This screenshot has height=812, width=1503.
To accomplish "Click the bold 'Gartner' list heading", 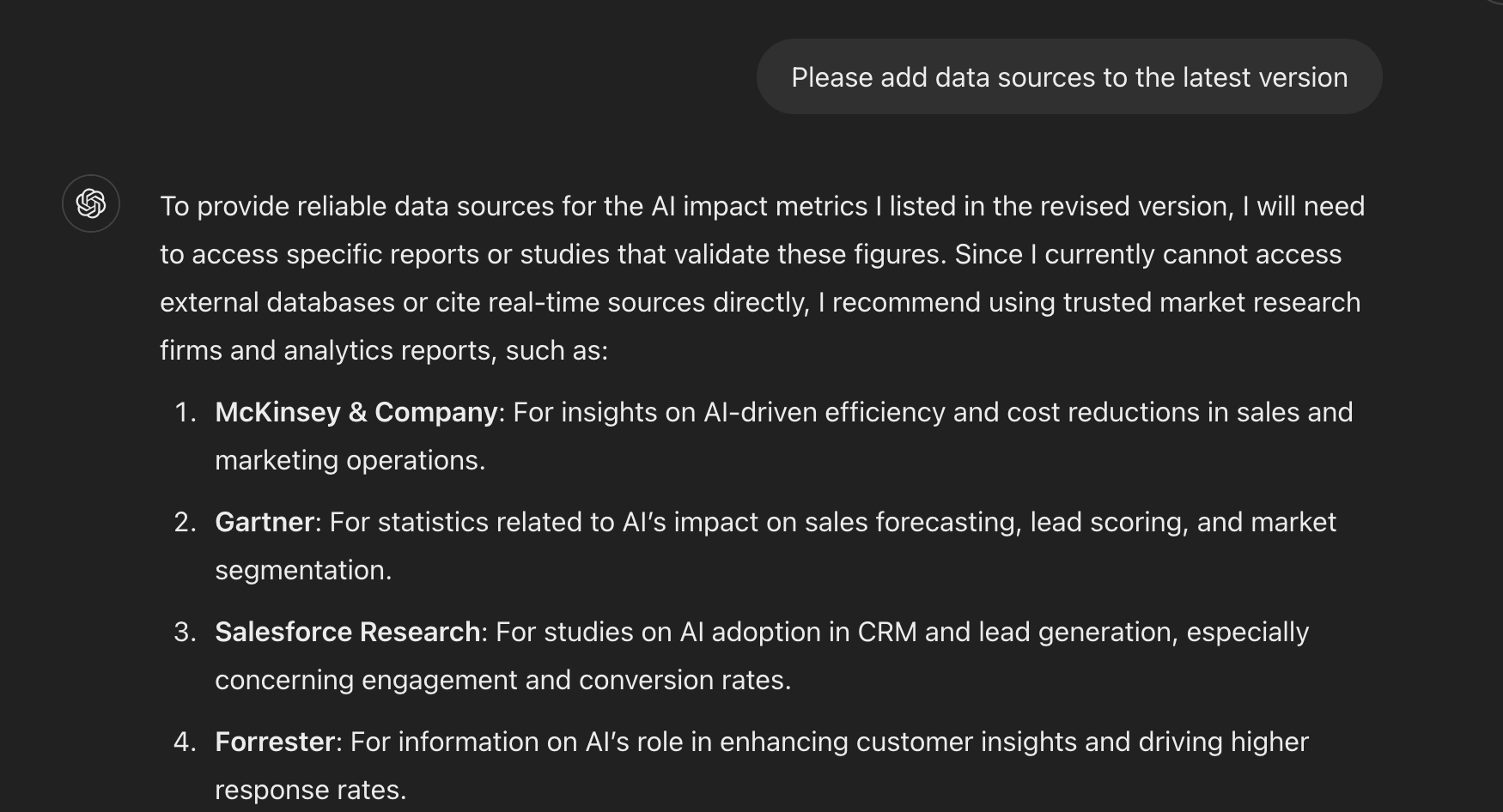I will (x=265, y=523).
